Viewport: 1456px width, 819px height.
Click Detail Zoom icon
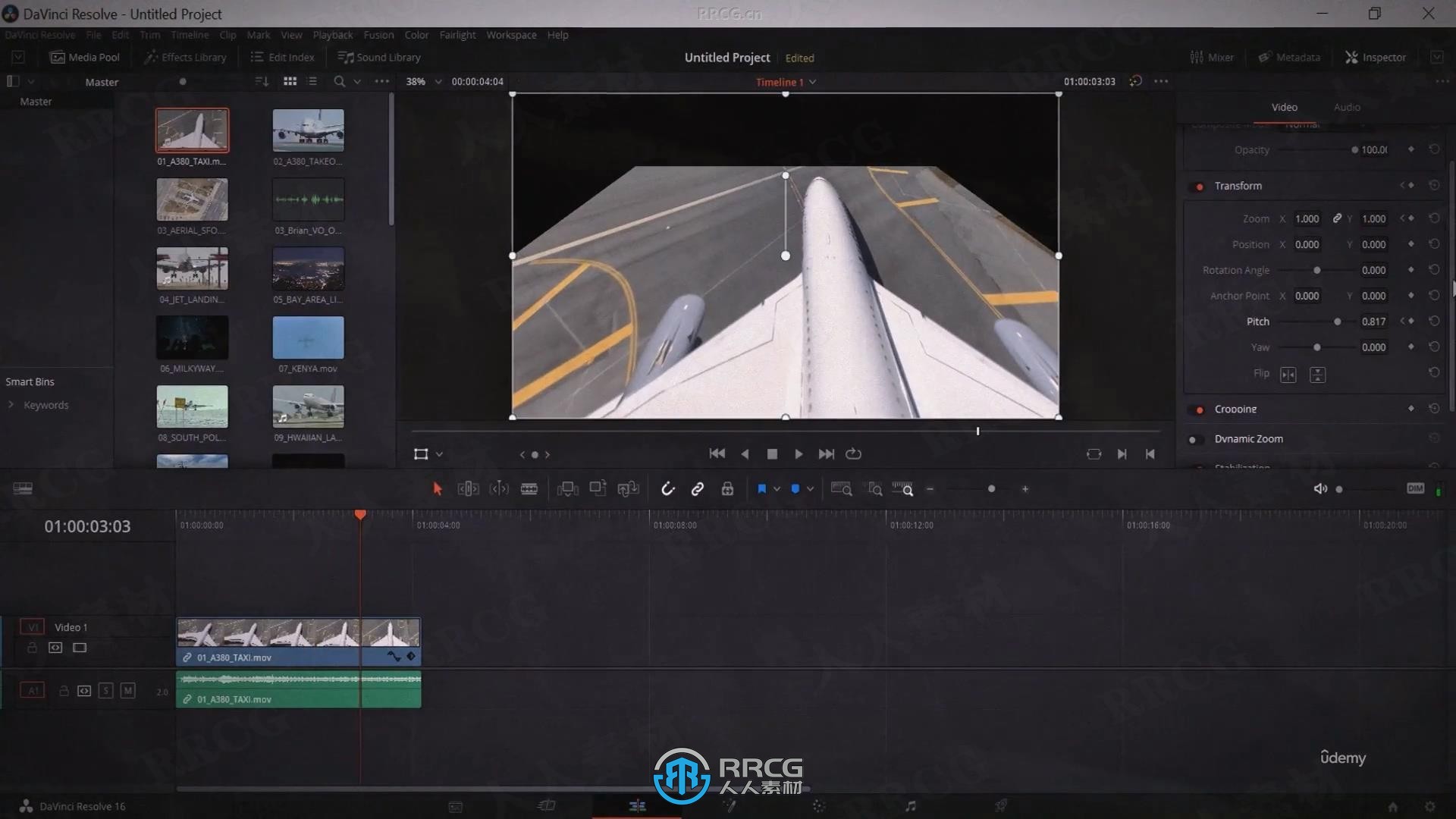[x=874, y=489]
